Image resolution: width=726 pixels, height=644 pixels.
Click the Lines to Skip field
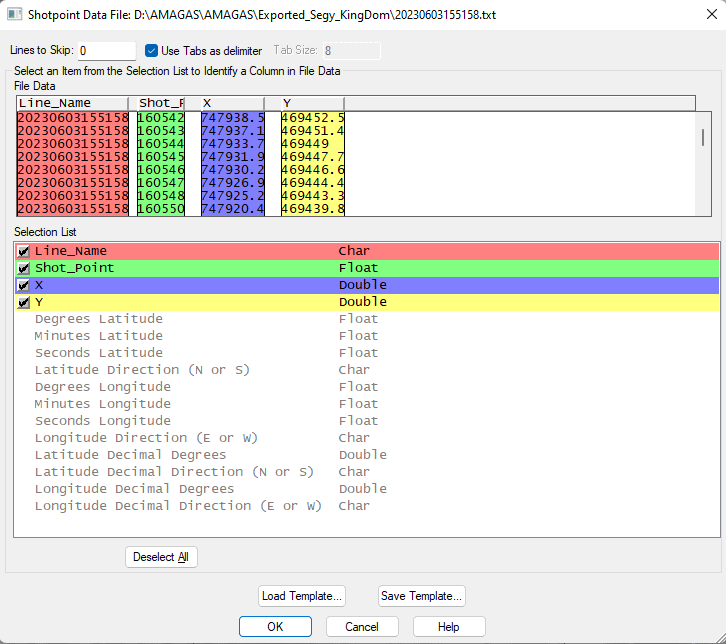point(105,51)
